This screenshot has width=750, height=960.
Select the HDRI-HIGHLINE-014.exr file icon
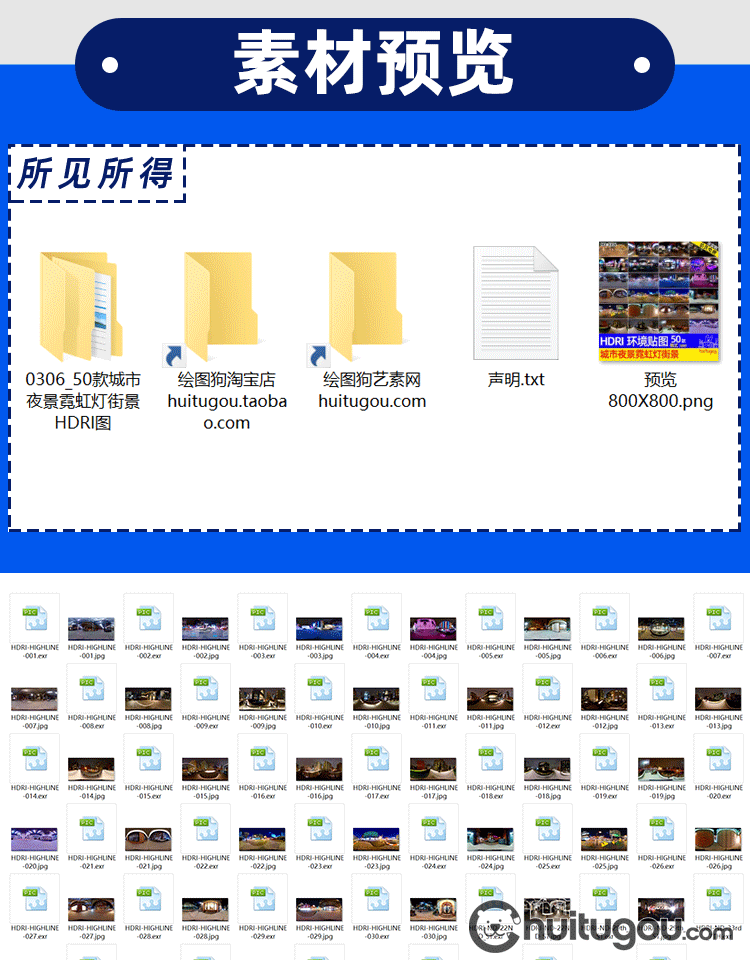(35, 758)
